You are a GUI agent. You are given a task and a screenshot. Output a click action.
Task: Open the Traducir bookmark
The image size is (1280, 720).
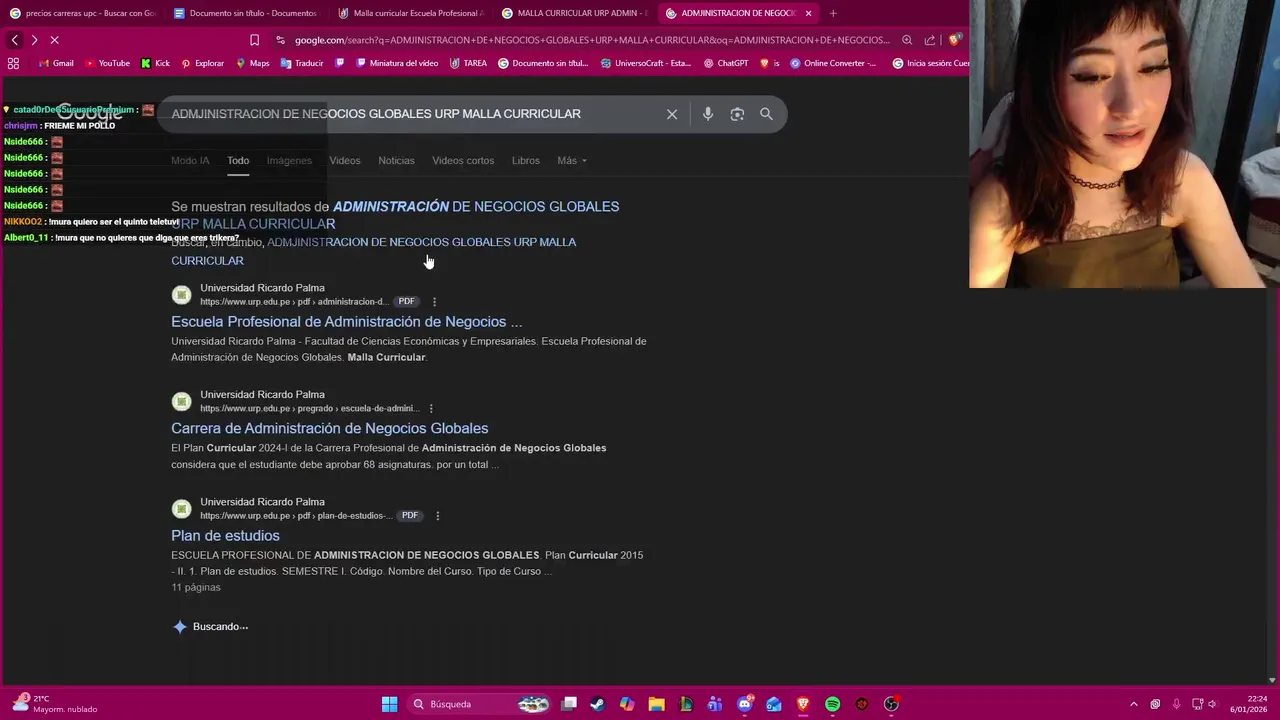(x=302, y=63)
